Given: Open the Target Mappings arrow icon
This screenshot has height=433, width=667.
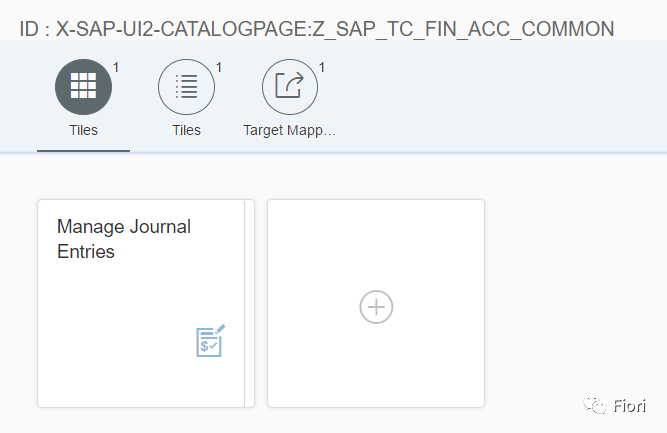Looking at the screenshot, I should tap(289, 87).
